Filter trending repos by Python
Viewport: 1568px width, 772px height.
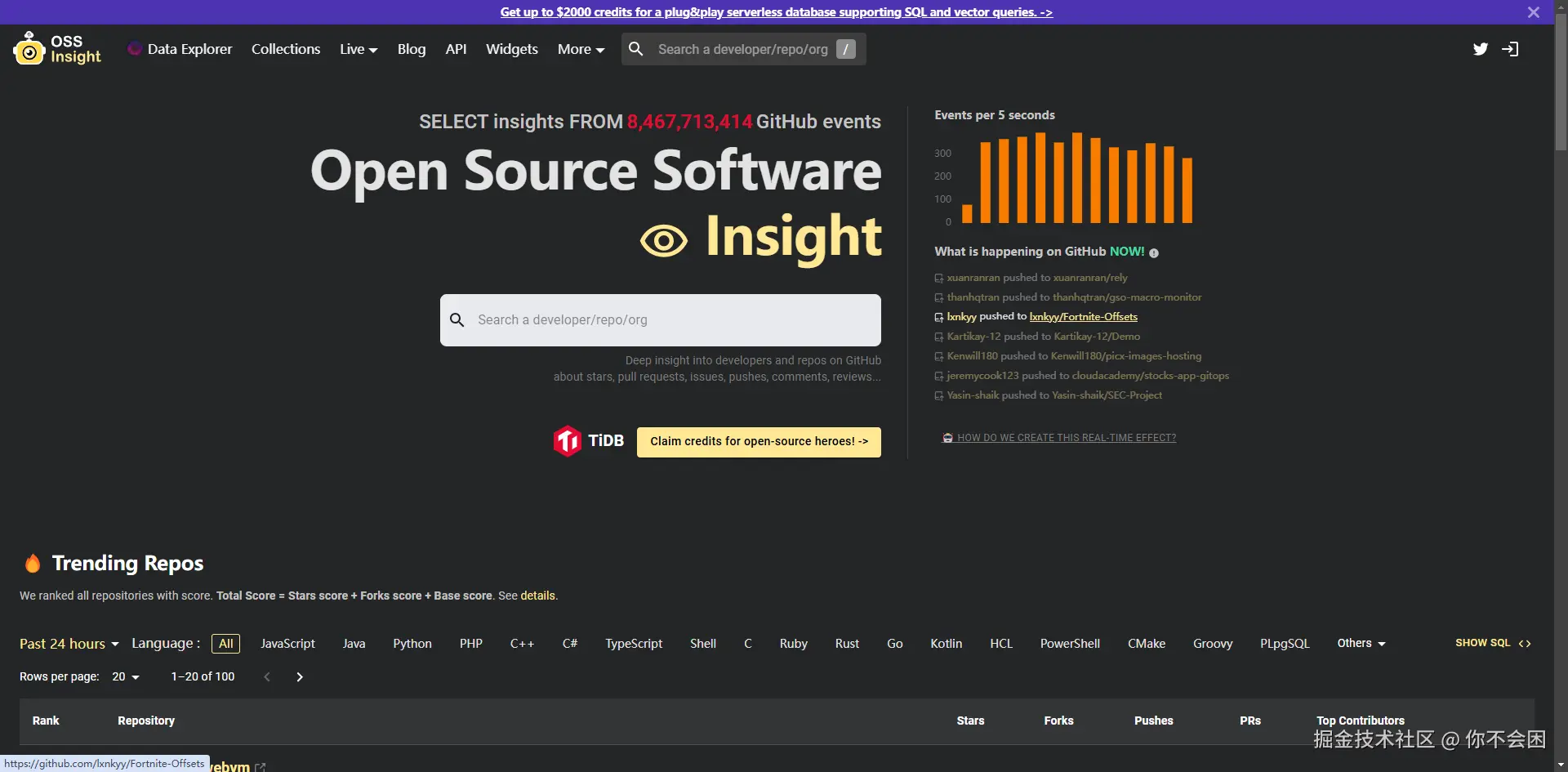coord(412,644)
